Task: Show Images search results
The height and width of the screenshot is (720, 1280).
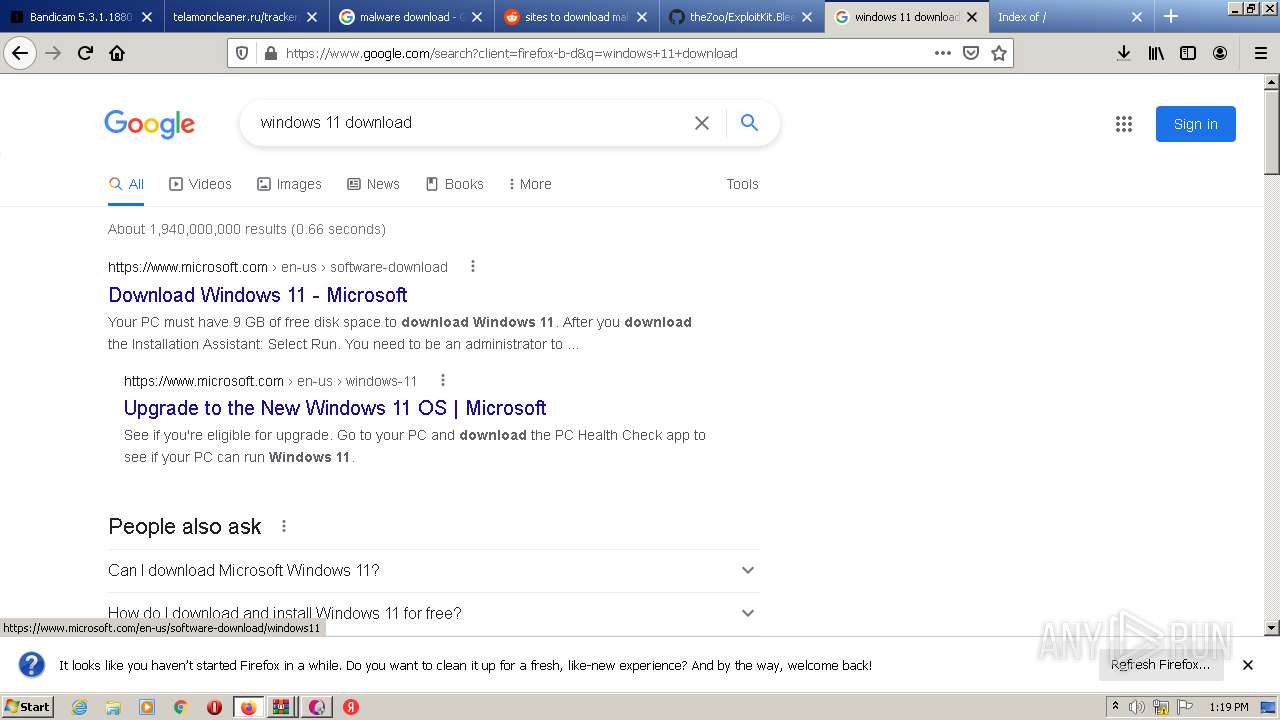Action: pos(289,184)
